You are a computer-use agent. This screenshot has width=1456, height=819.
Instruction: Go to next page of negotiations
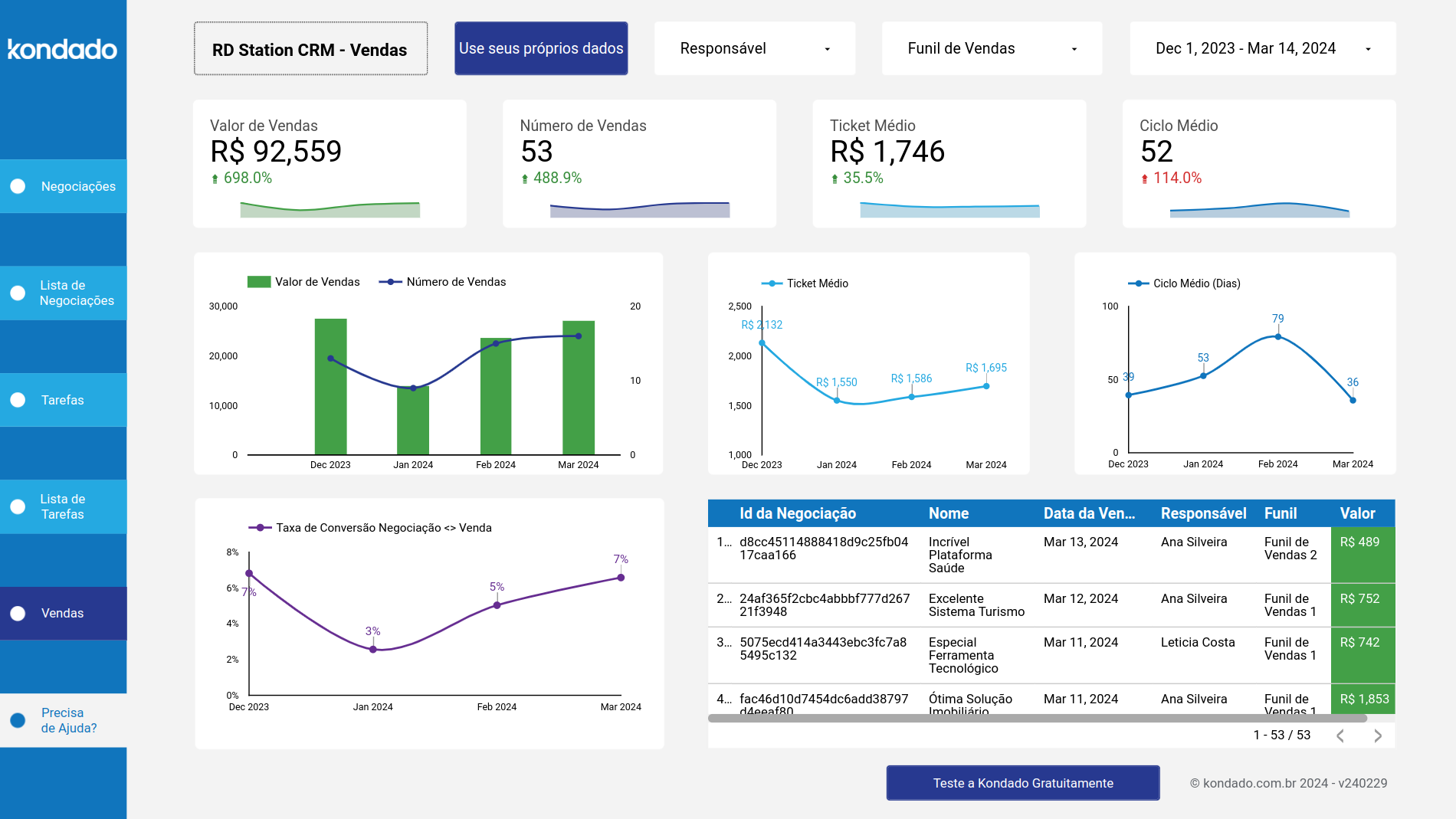[1376, 735]
